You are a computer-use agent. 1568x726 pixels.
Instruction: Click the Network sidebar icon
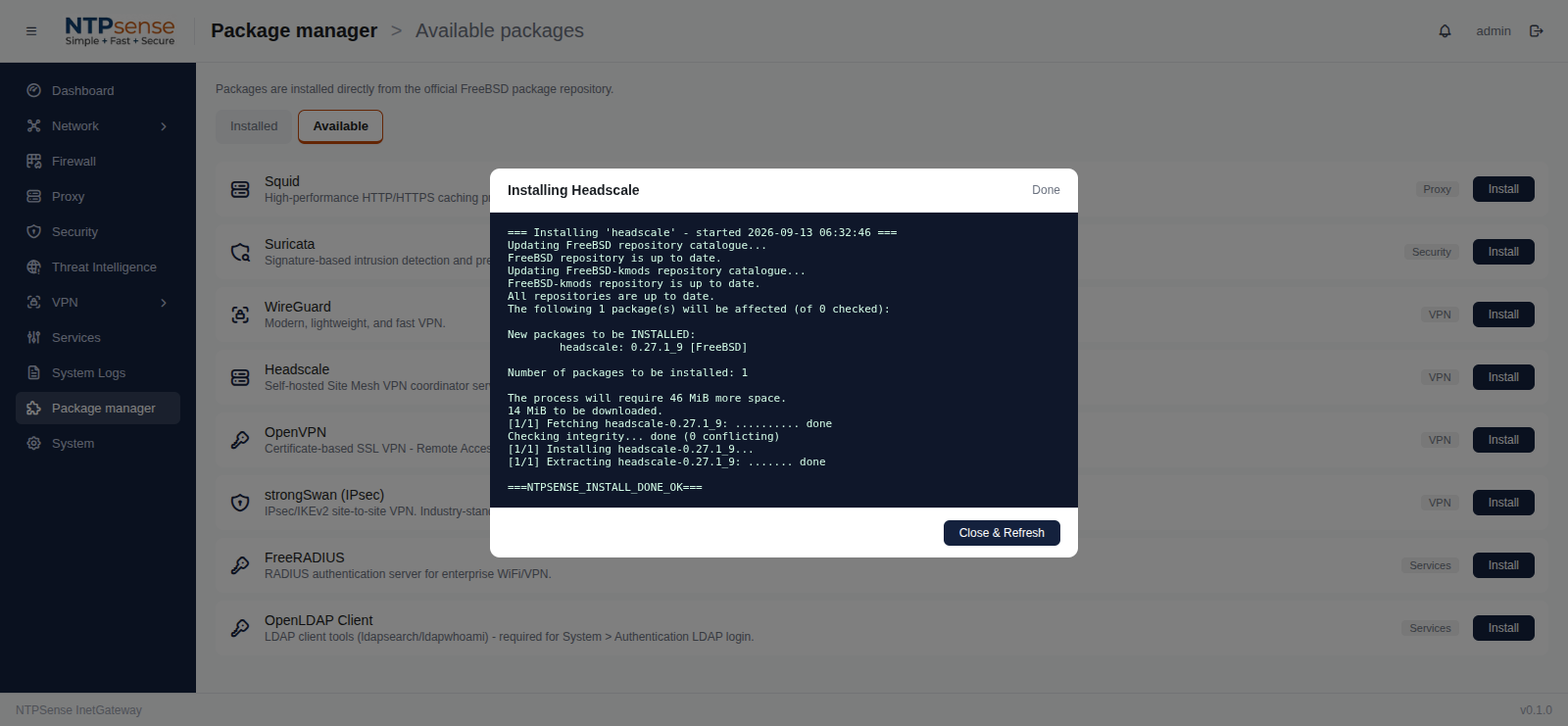click(x=34, y=126)
